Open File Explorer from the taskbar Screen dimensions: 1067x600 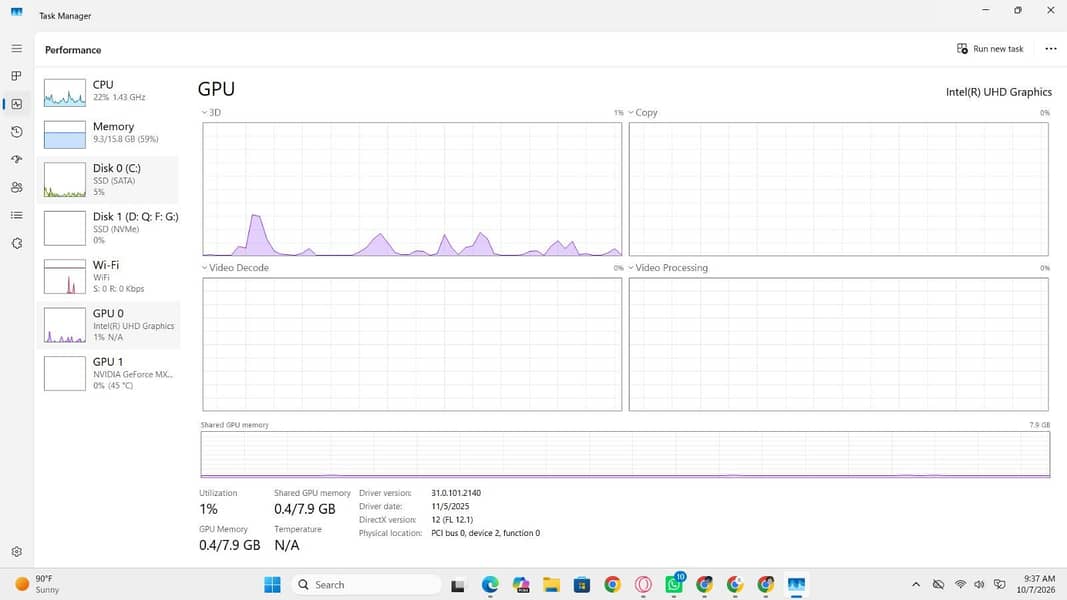coord(551,585)
